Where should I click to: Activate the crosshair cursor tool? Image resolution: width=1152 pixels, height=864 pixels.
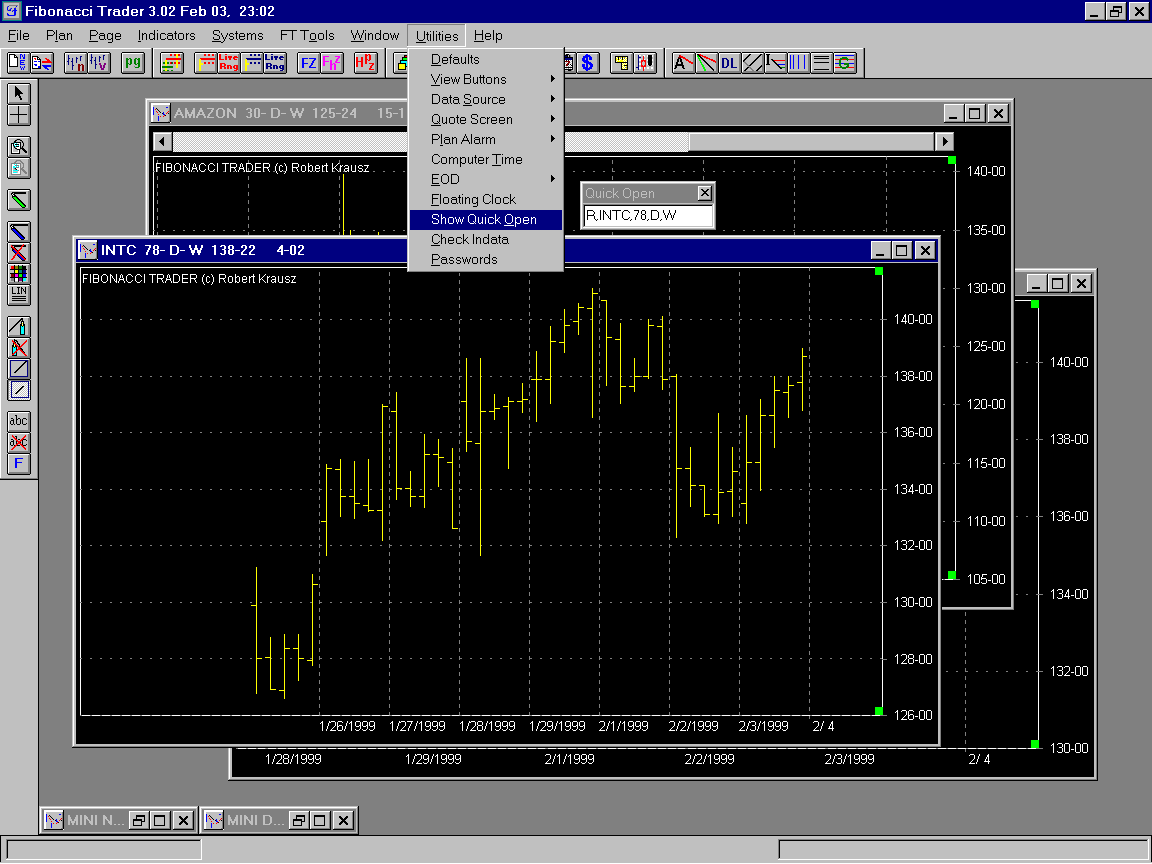[x=19, y=115]
